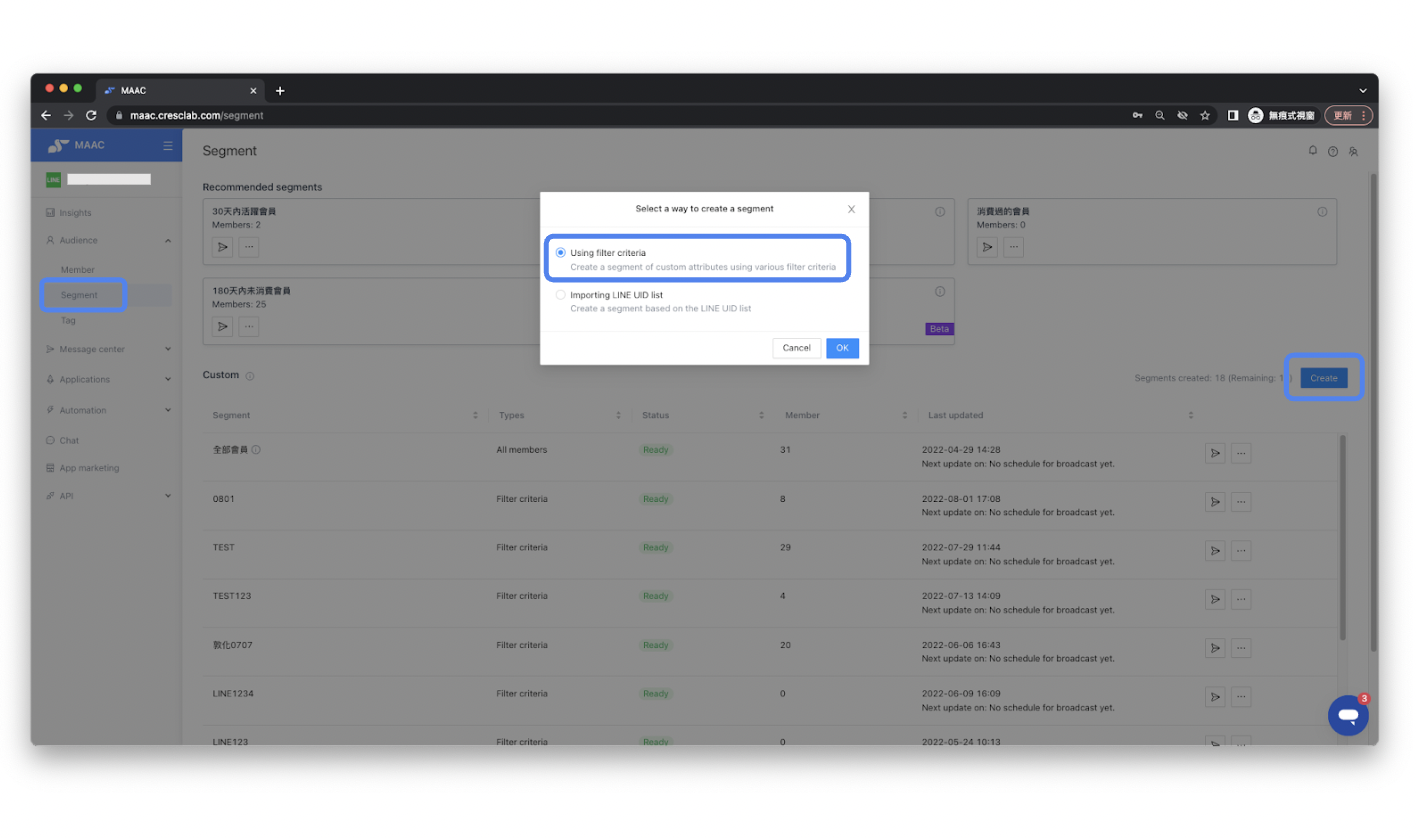Open the chat support bubble
Image resolution: width=1416 pixels, height=838 pixels.
(x=1347, y=716)
